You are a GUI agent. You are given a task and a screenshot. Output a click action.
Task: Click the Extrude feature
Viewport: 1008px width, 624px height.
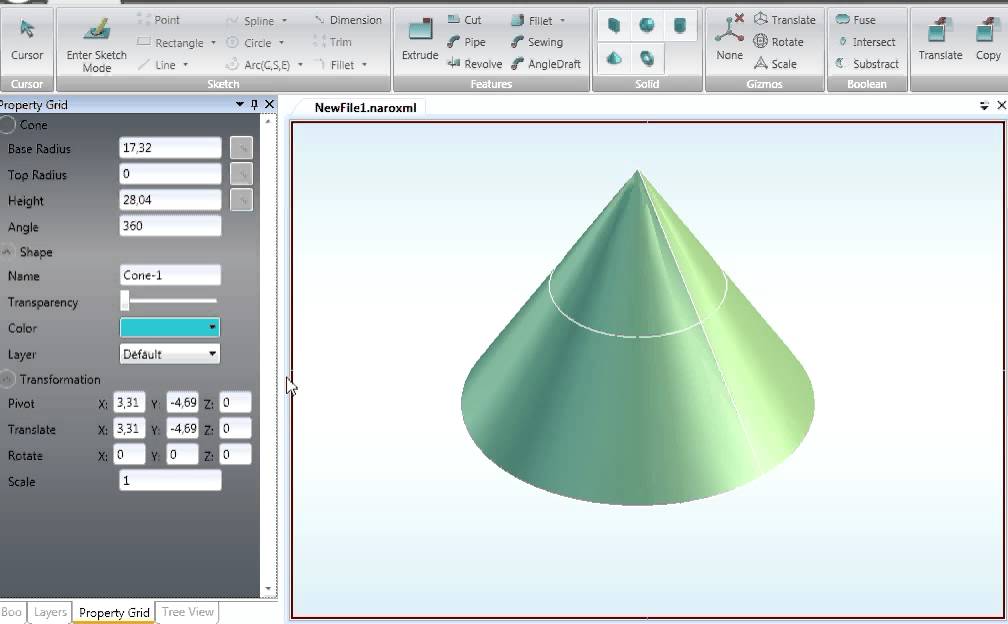(420, 40)
